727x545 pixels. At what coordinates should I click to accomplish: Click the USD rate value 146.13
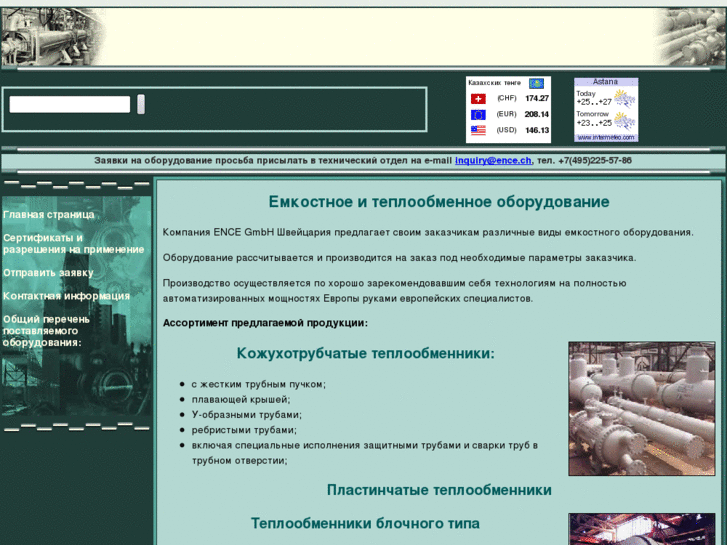point(537,130)
